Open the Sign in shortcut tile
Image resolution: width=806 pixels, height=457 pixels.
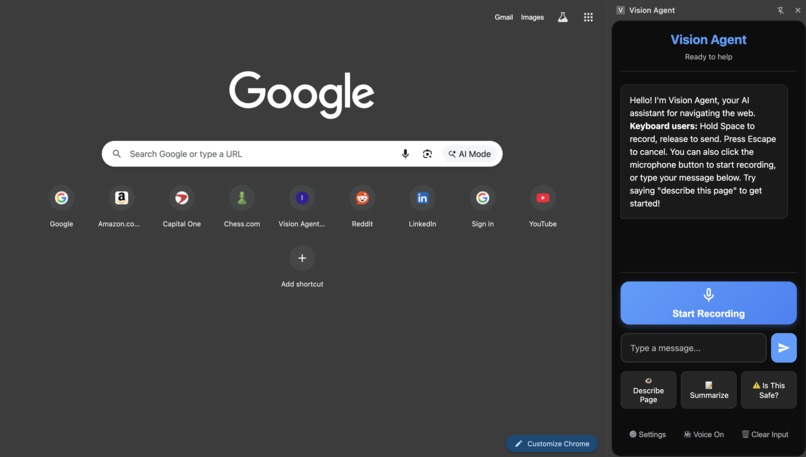pos(482,207)
